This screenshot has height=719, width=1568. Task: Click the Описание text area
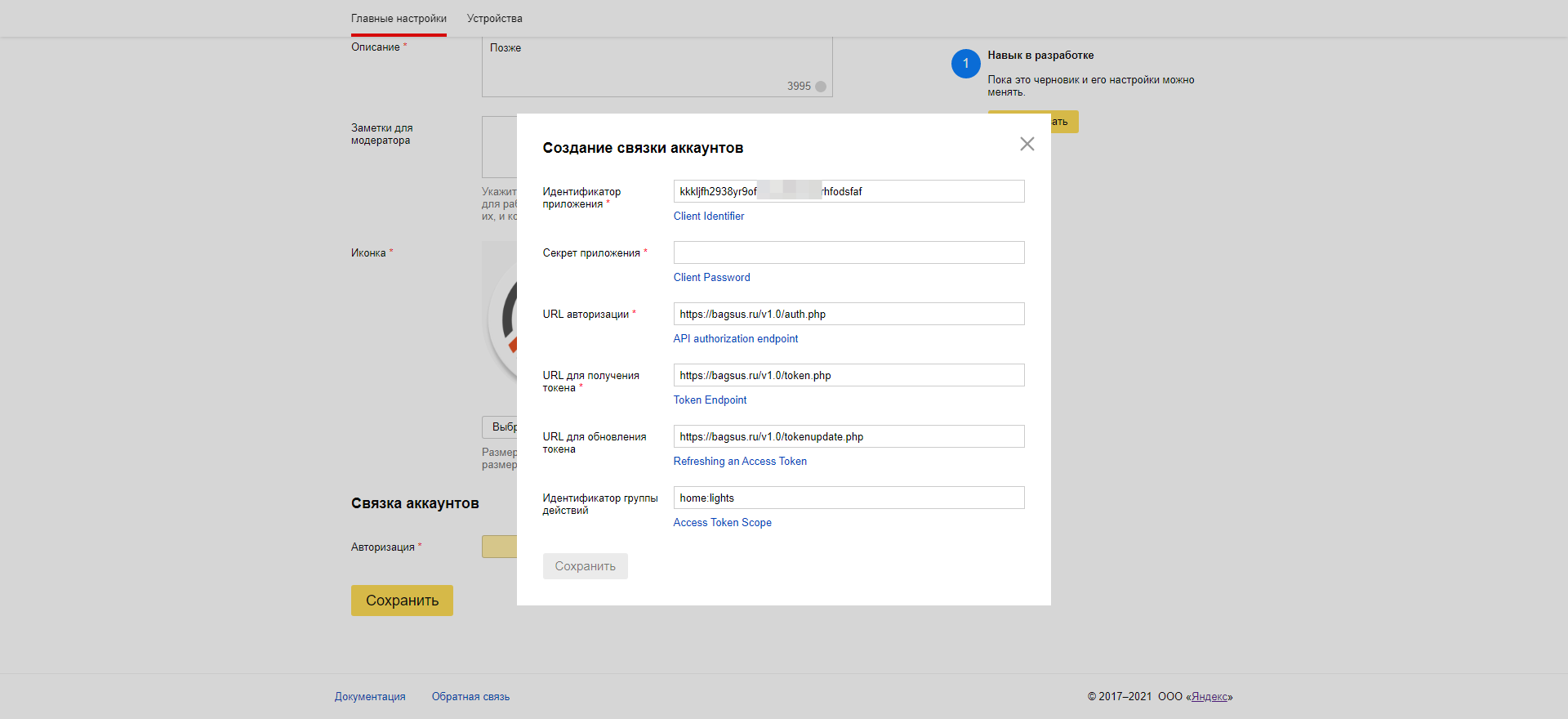click(x=657, y=66)
